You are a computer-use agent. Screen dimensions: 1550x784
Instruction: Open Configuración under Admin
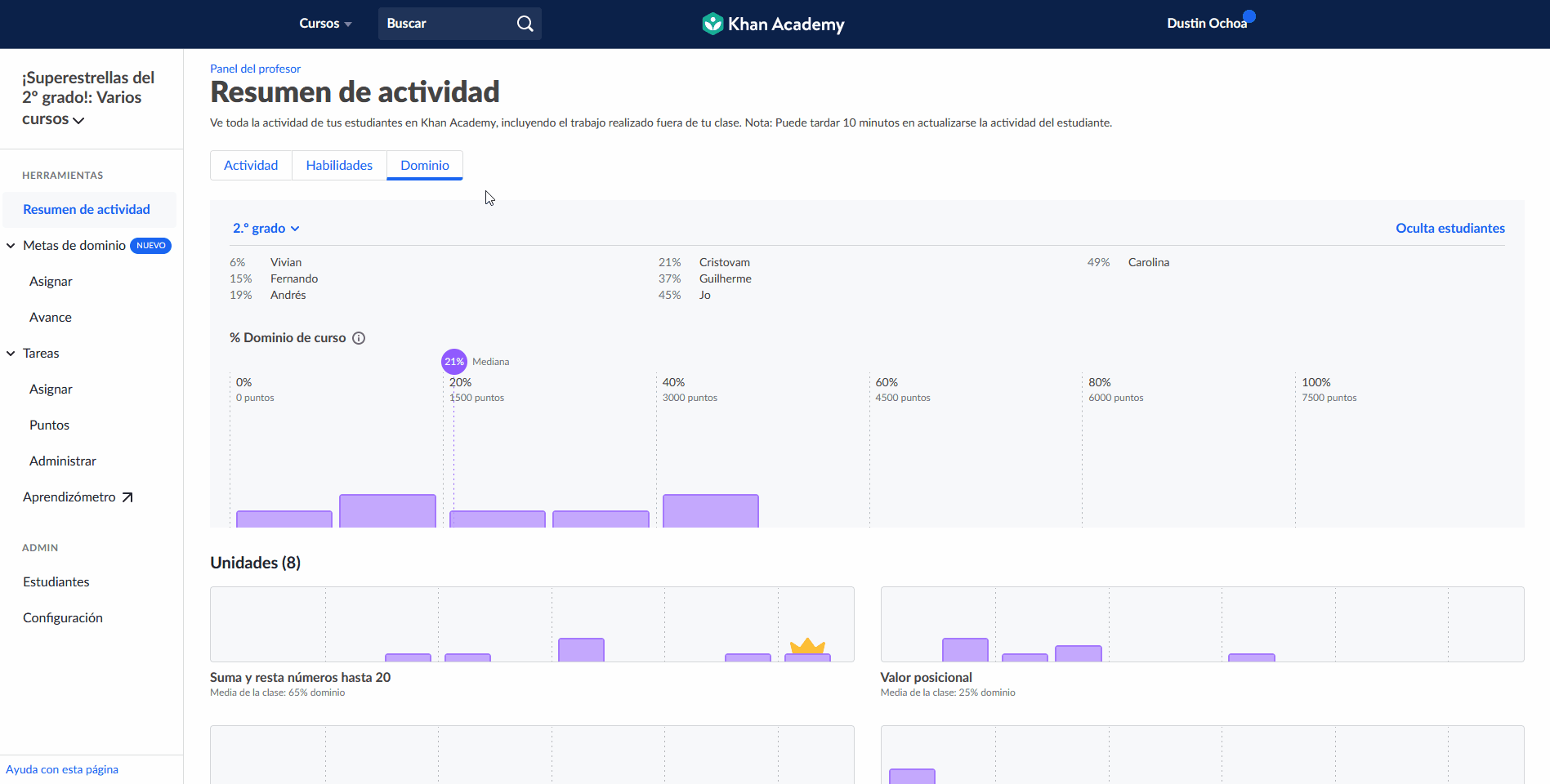pyautogui.click(x=63, y=618)
